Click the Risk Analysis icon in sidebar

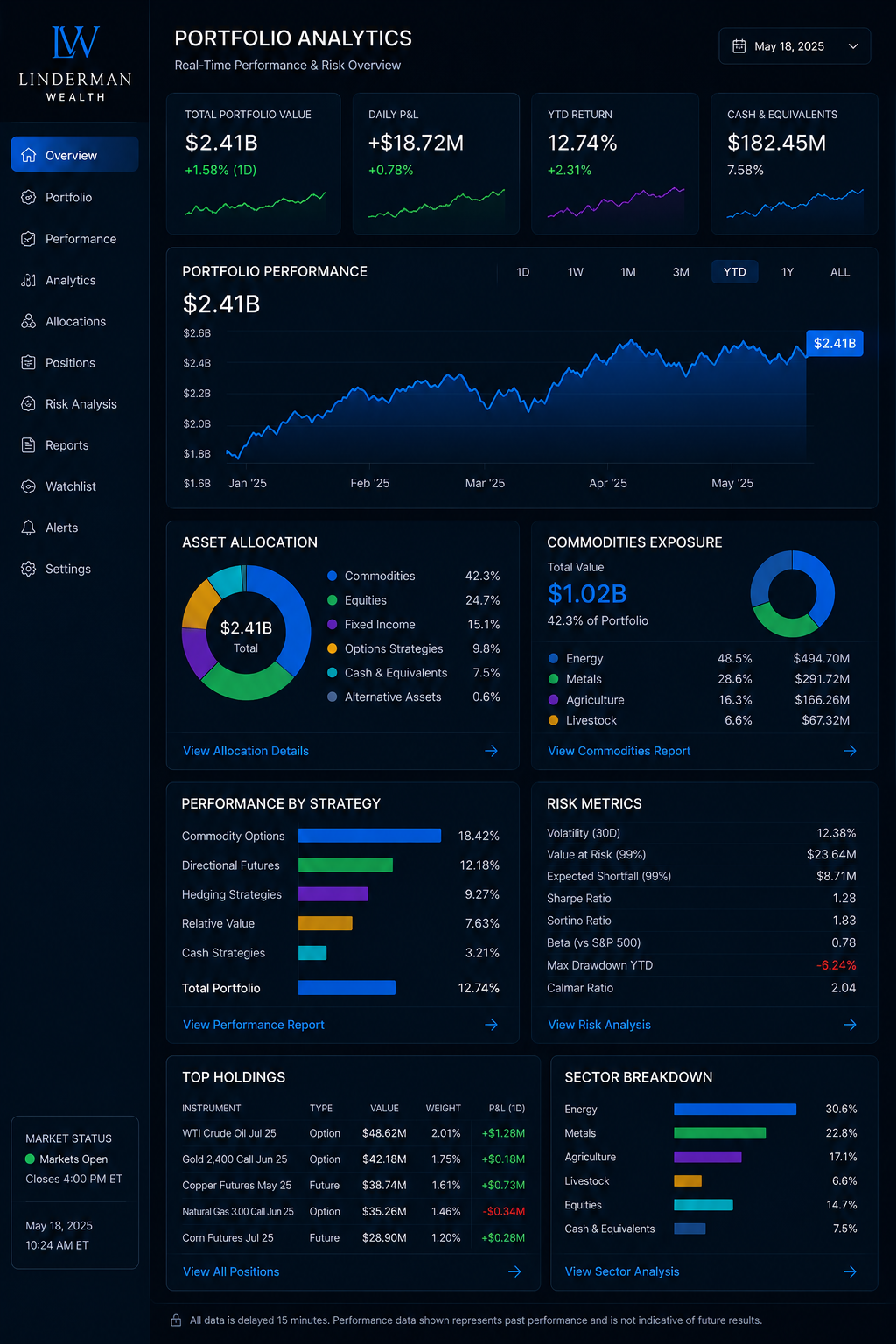pos(29,403)
